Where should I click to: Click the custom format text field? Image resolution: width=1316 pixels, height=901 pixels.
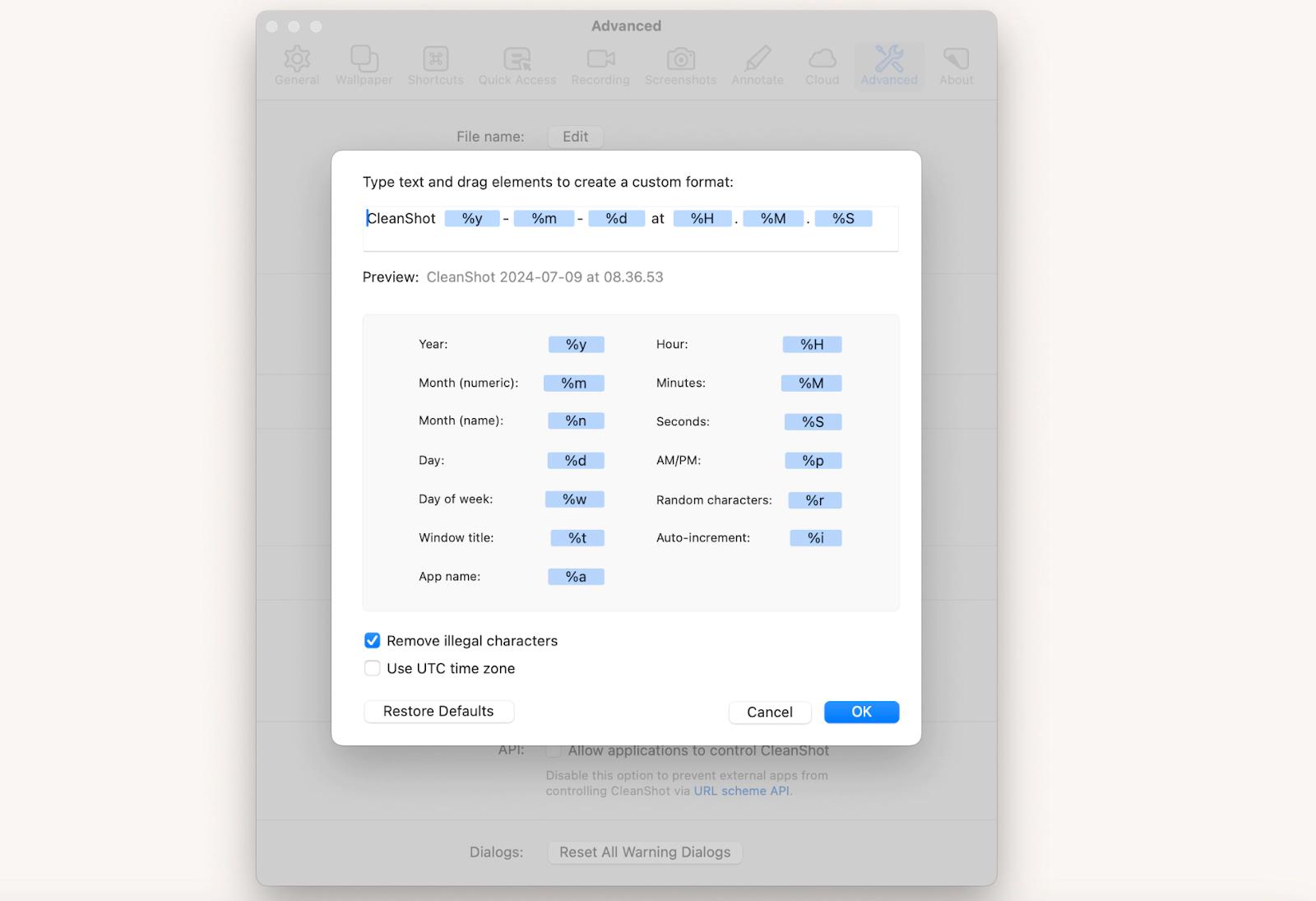click(630, 228)
